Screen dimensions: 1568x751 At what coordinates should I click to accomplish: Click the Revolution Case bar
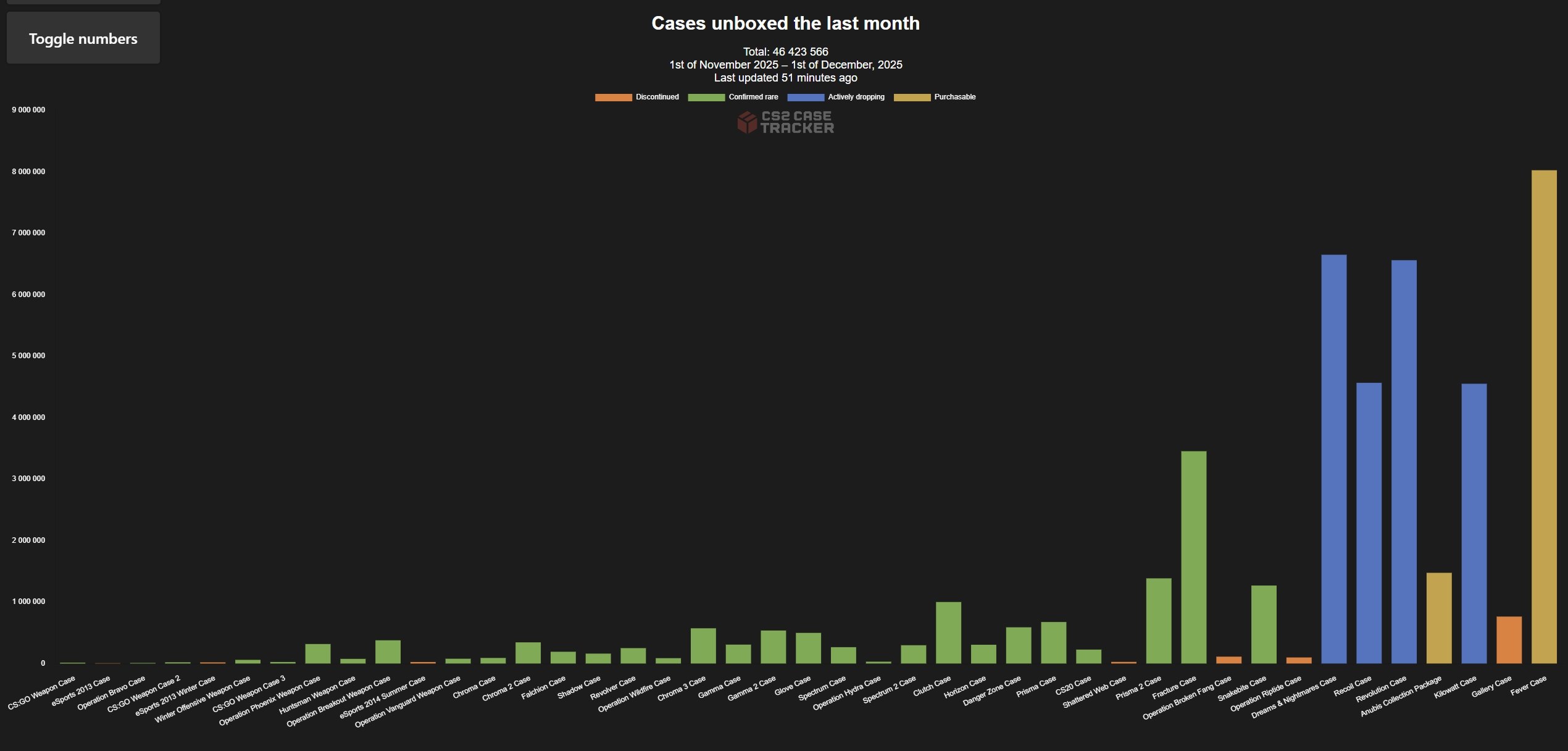(1403, 461)
